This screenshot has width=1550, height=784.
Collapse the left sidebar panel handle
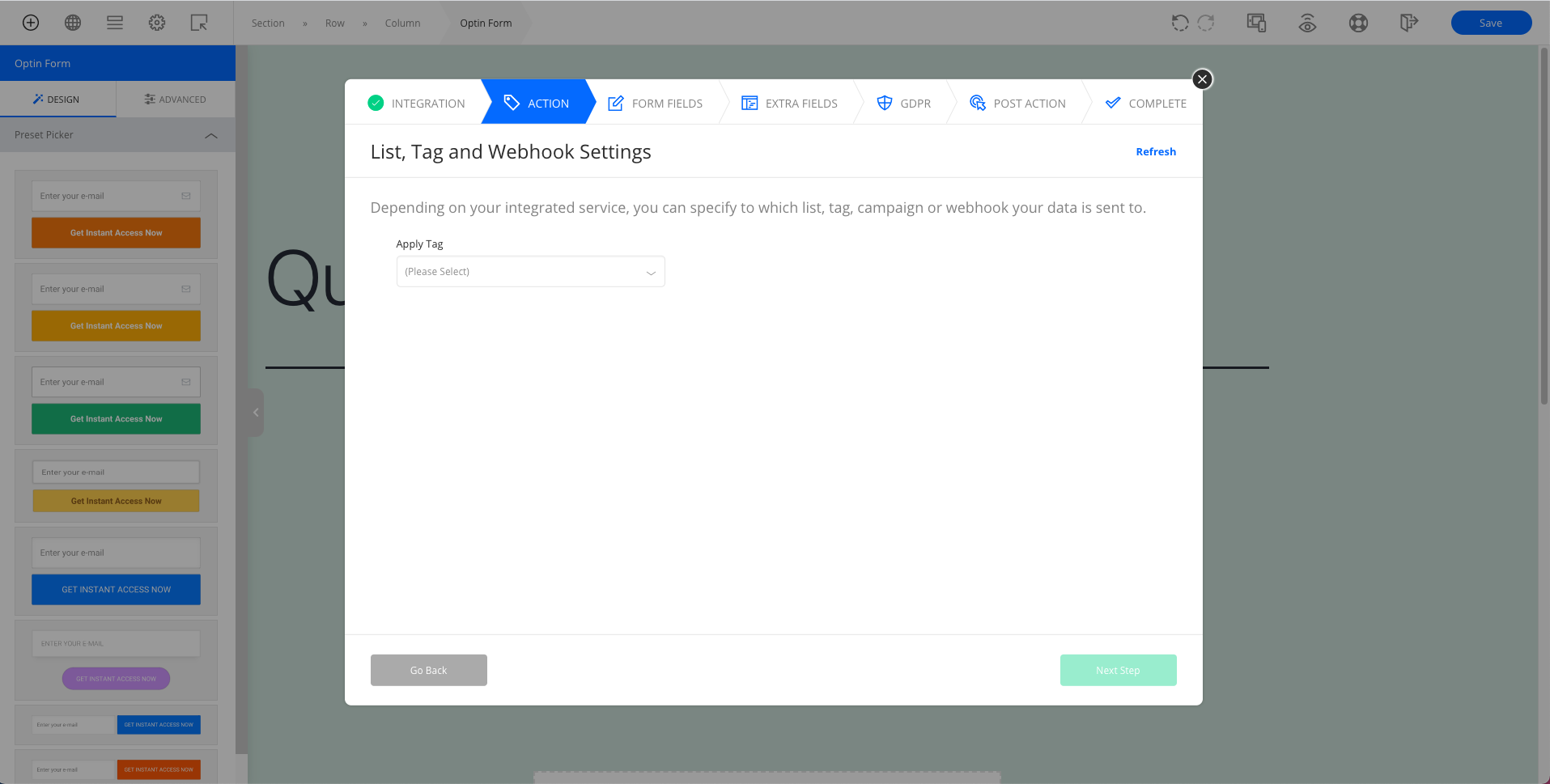click(x=256, y=413)
